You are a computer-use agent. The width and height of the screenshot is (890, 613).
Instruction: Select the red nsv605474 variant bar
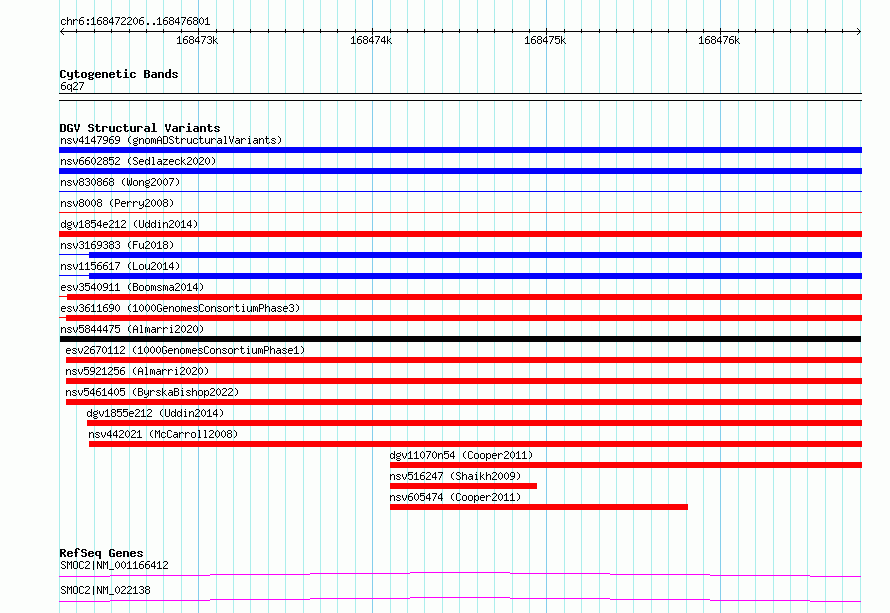[x=539, y=507]
